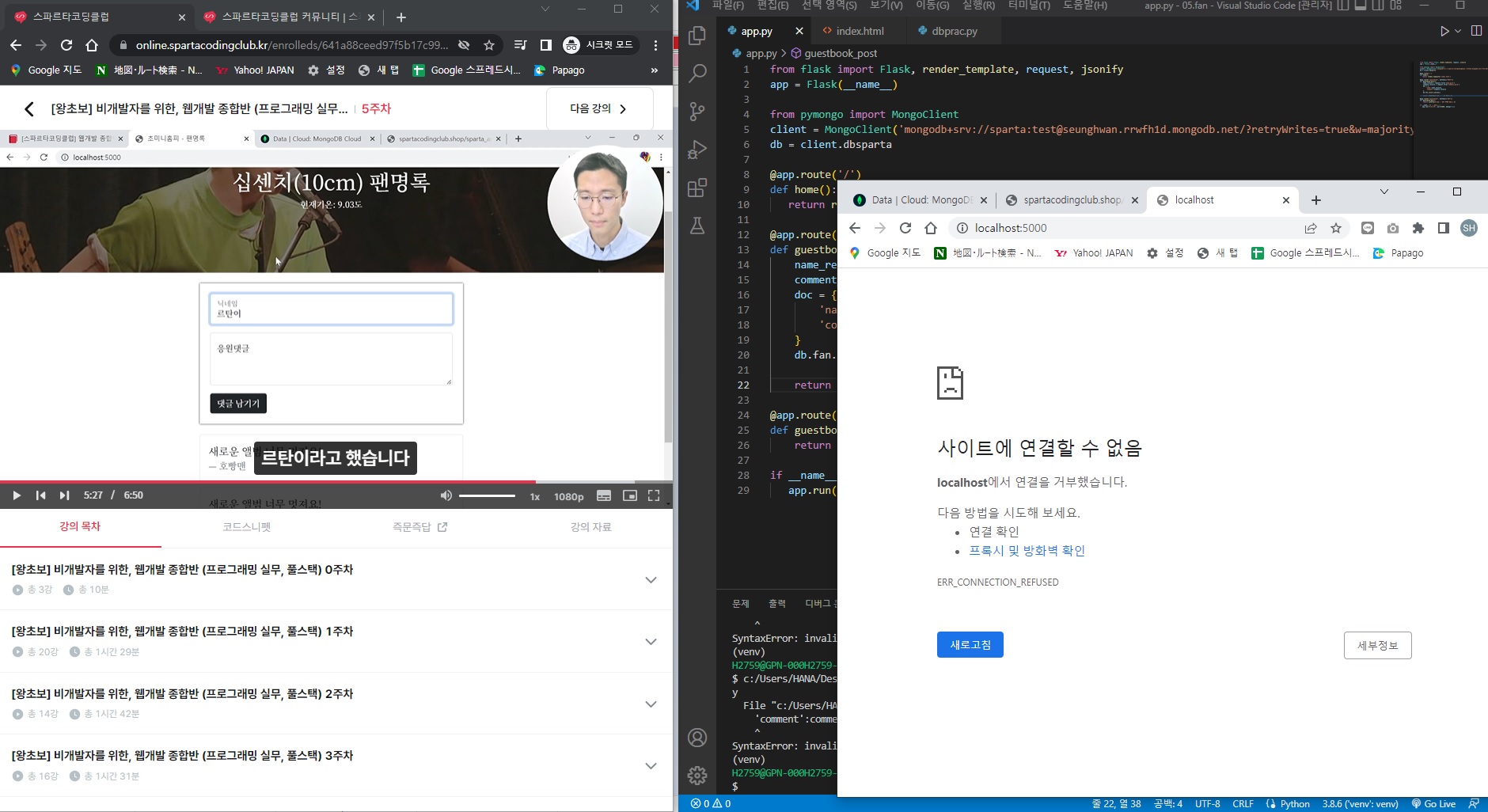The width and height of the screenshot is (1488, 812).
Task: Play the lecture video
Action: pyautogui.click(x=17, y=495)
